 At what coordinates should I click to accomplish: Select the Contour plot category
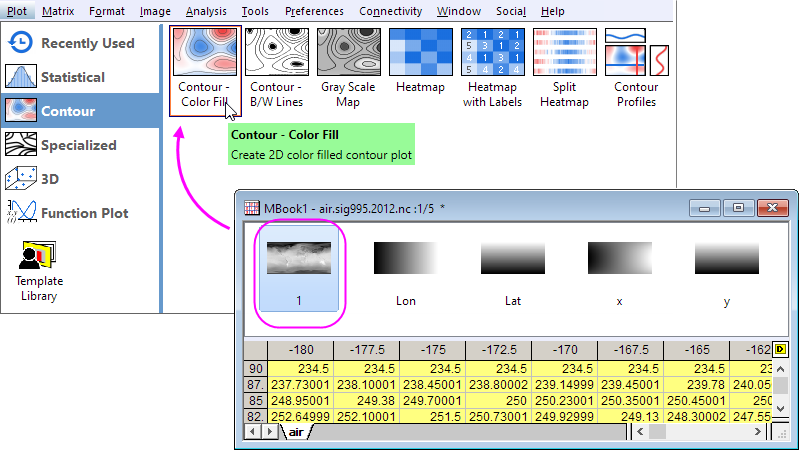pos(82,111)
